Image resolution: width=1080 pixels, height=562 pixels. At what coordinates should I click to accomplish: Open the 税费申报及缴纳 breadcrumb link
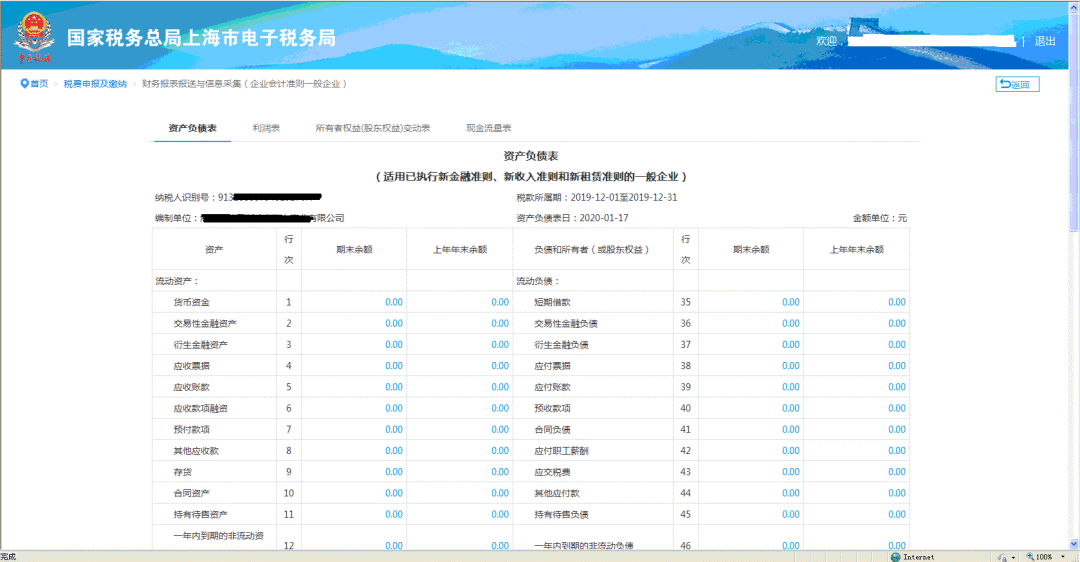95,83
